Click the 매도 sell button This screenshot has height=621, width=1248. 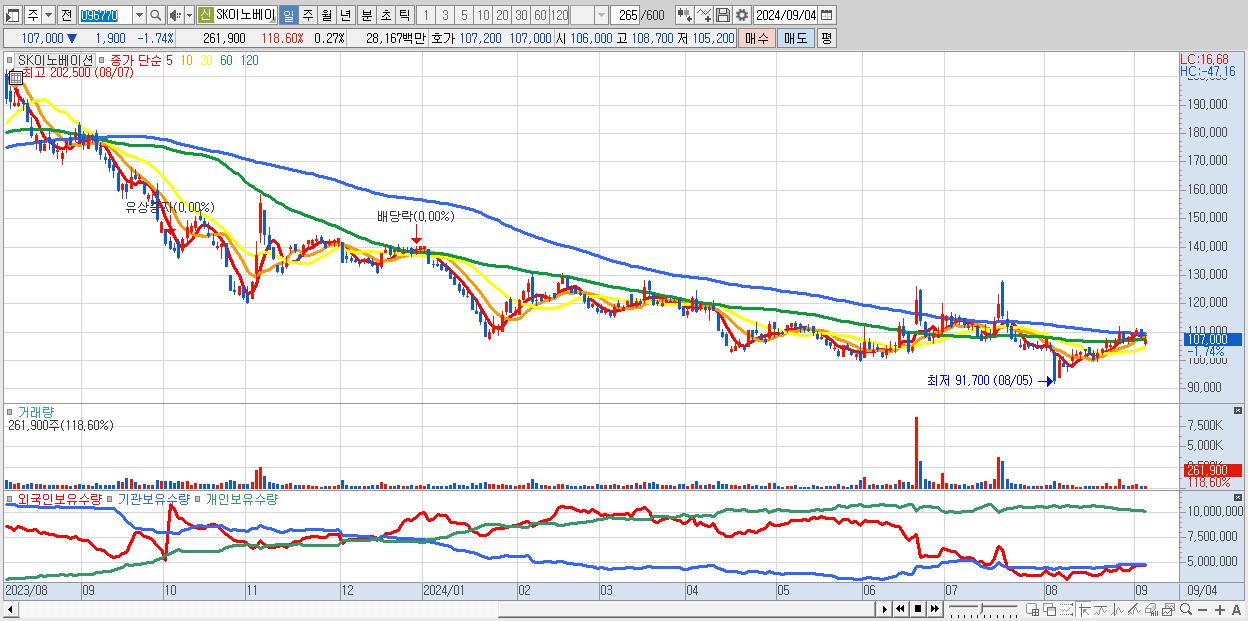point(795,38)
